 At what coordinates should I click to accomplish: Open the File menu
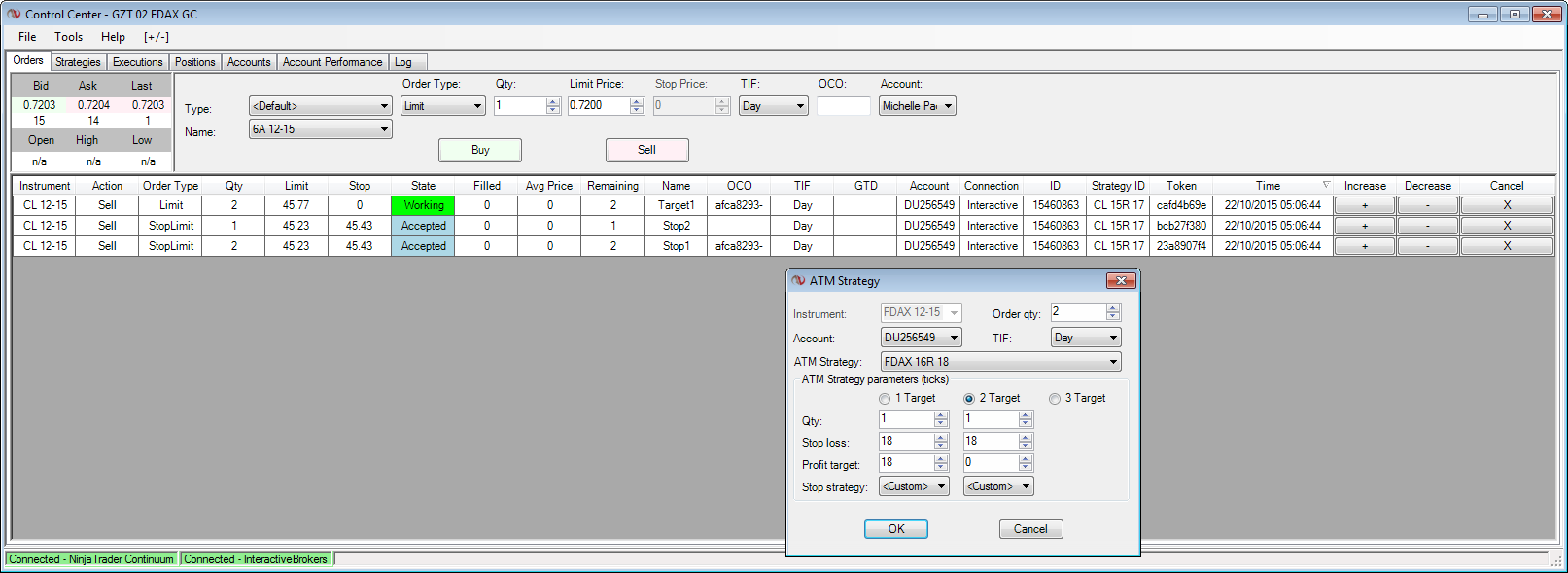pos(27,37)
